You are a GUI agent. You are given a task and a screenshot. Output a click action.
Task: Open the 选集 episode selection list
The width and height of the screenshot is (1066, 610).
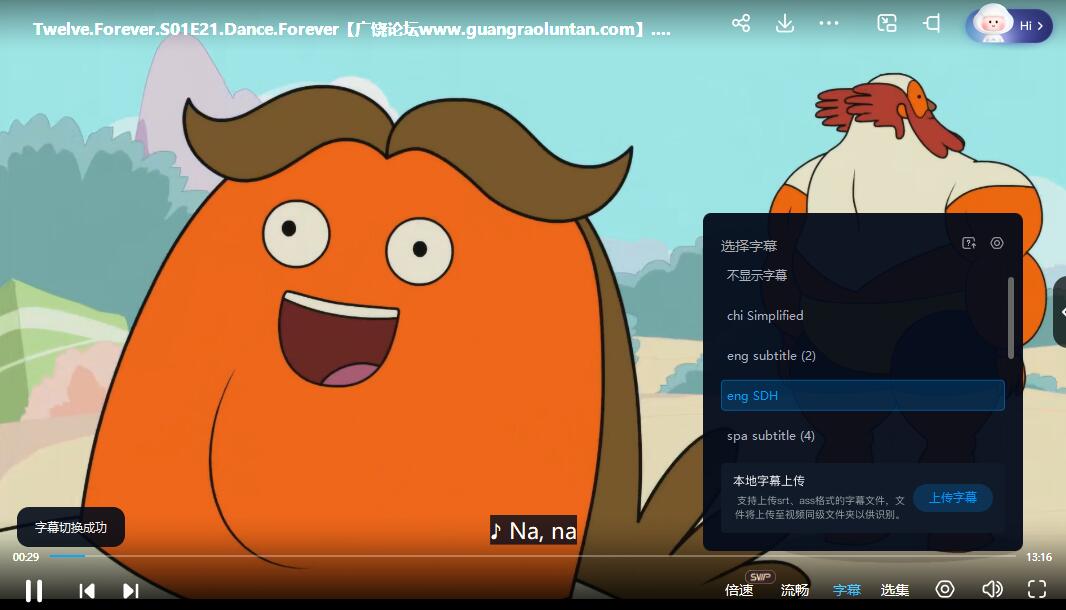pyautogui.click(x=895, y=590)
